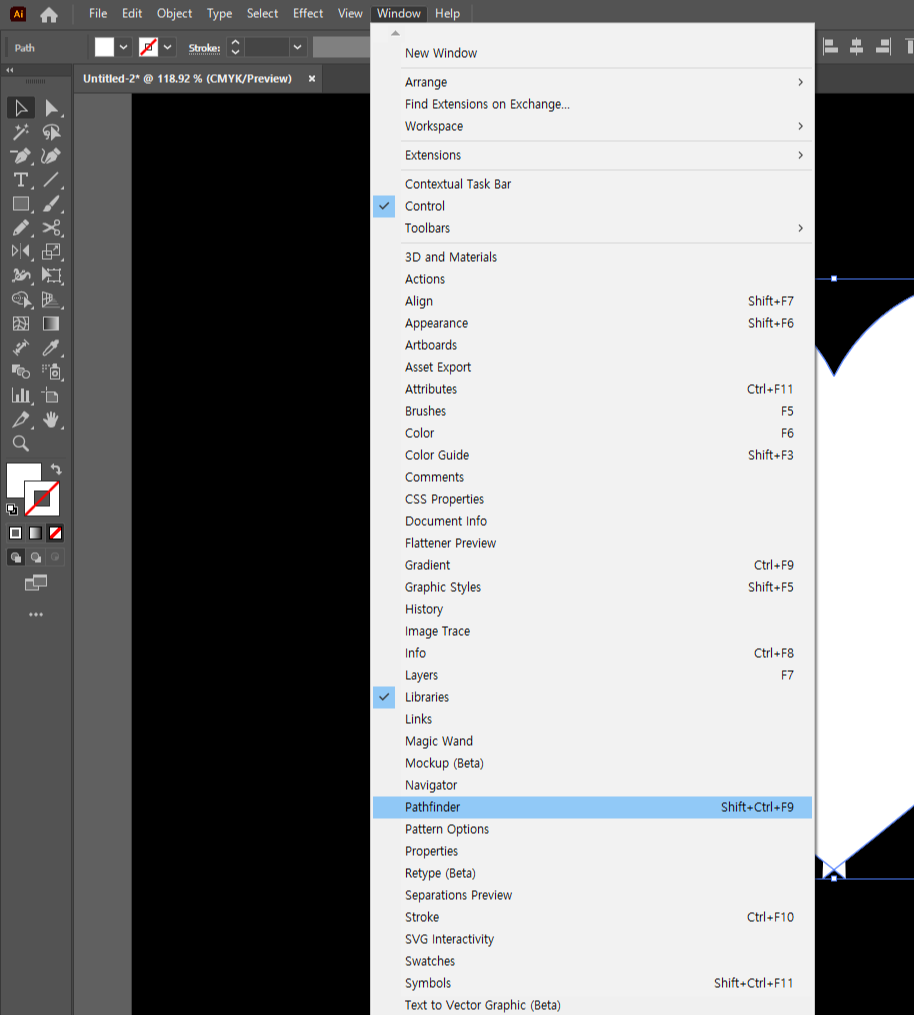Click the Home icon
The image size is (914, 1015).
click(49, 14)
